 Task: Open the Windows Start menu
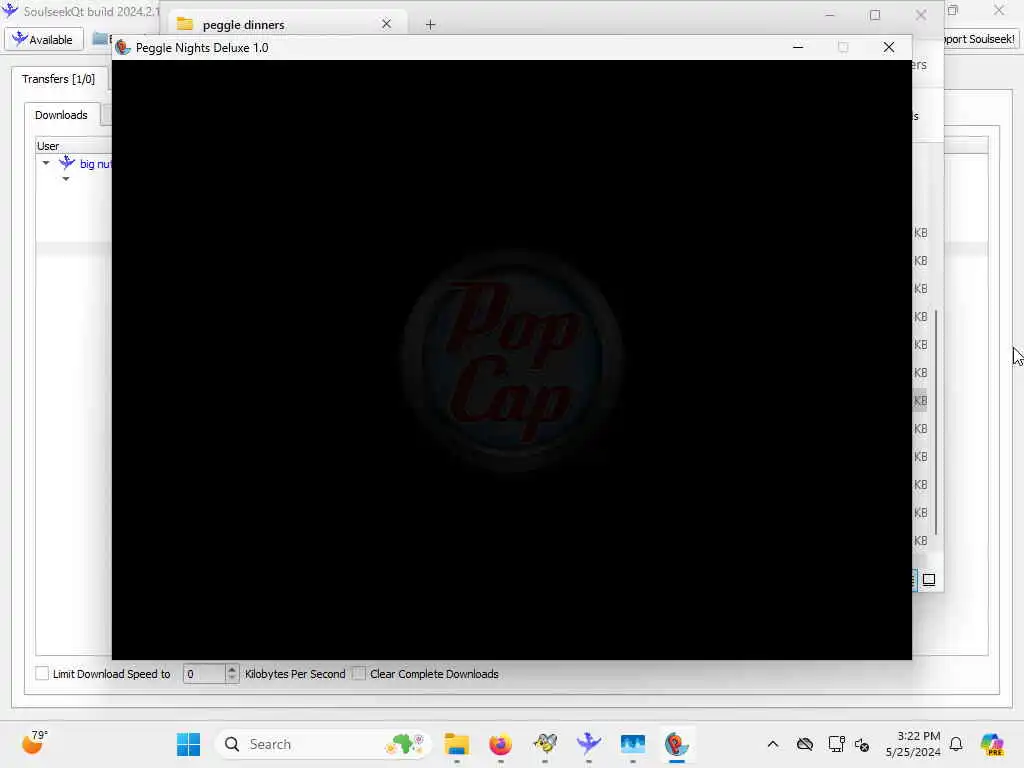[188, 744]
